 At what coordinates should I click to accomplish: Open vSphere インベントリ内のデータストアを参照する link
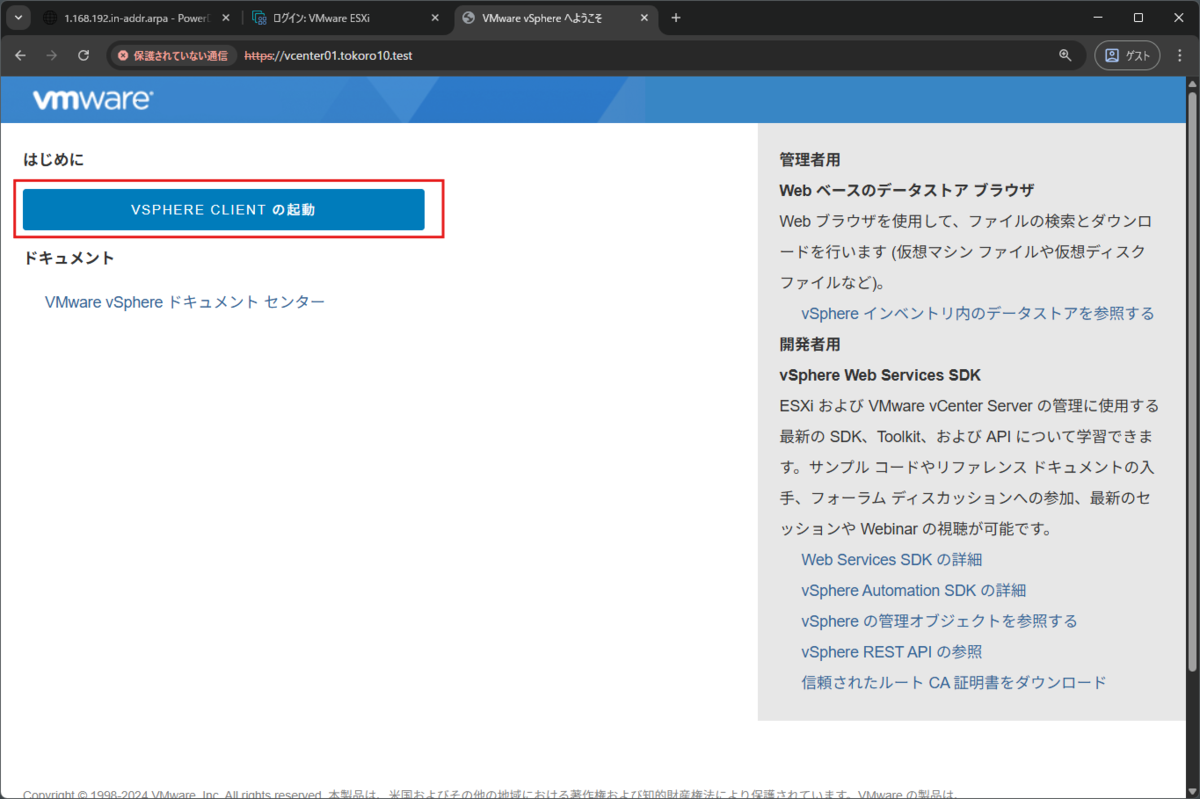pos(978,314)
